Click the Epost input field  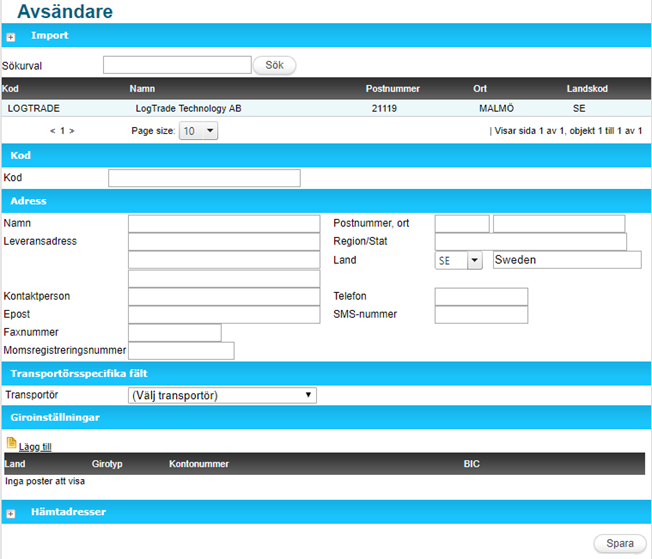[222, 315]
